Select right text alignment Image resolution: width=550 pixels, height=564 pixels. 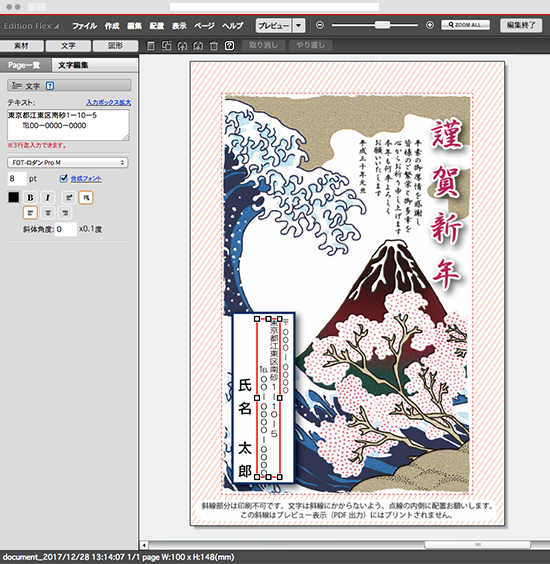[x=65, y=213]
